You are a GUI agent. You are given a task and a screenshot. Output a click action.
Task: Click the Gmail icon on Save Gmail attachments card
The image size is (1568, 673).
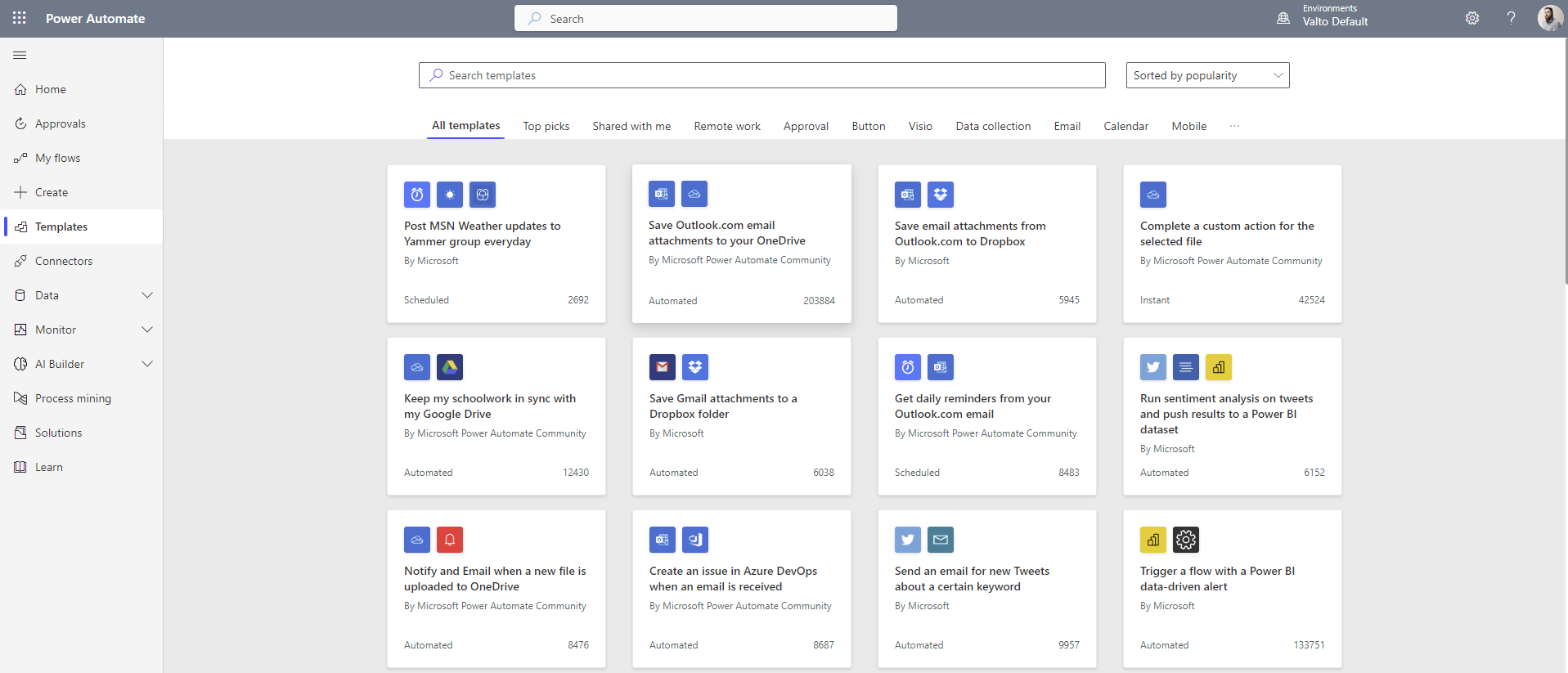(663, 367)
